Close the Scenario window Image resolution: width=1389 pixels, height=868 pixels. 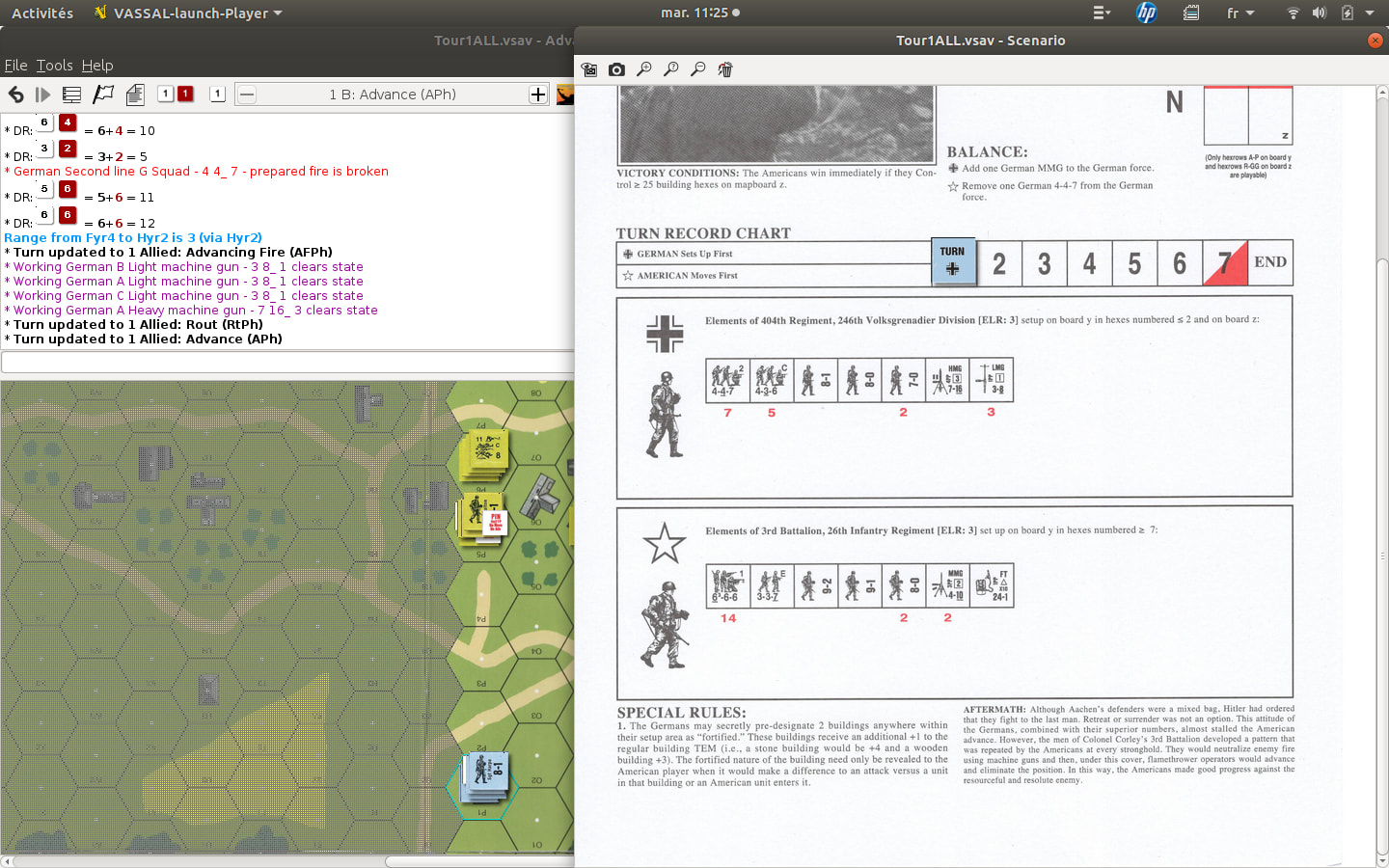(1375, 41)
